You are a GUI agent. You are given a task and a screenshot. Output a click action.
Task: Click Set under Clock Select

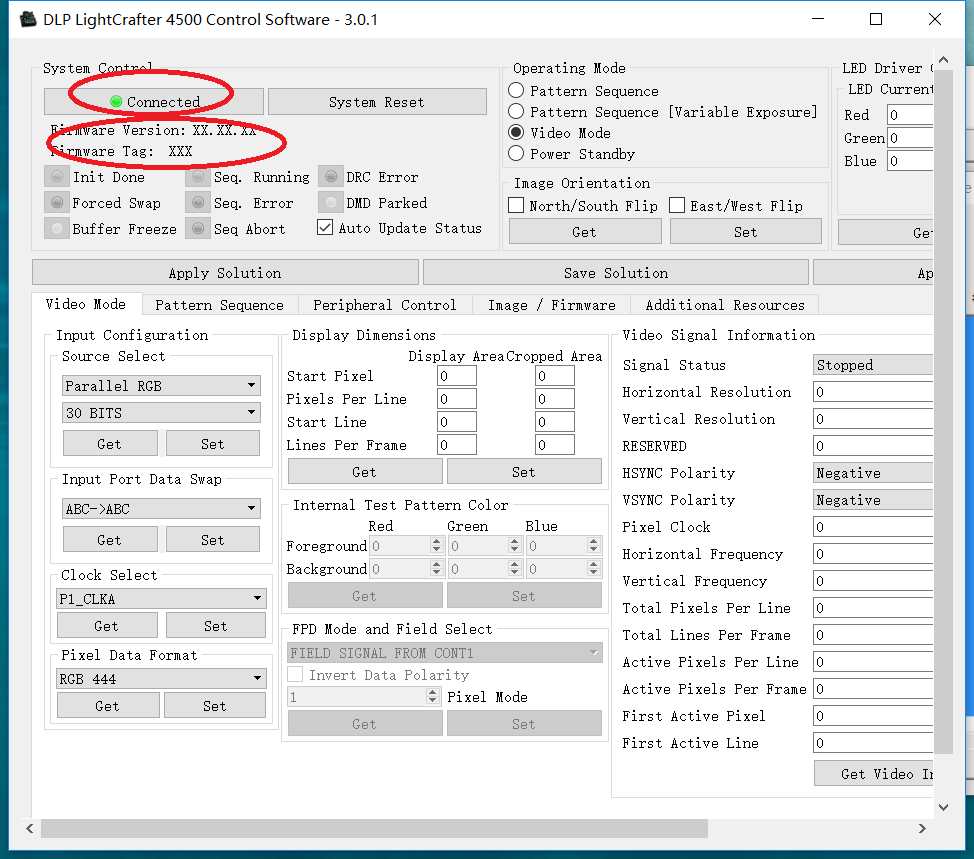216,625
